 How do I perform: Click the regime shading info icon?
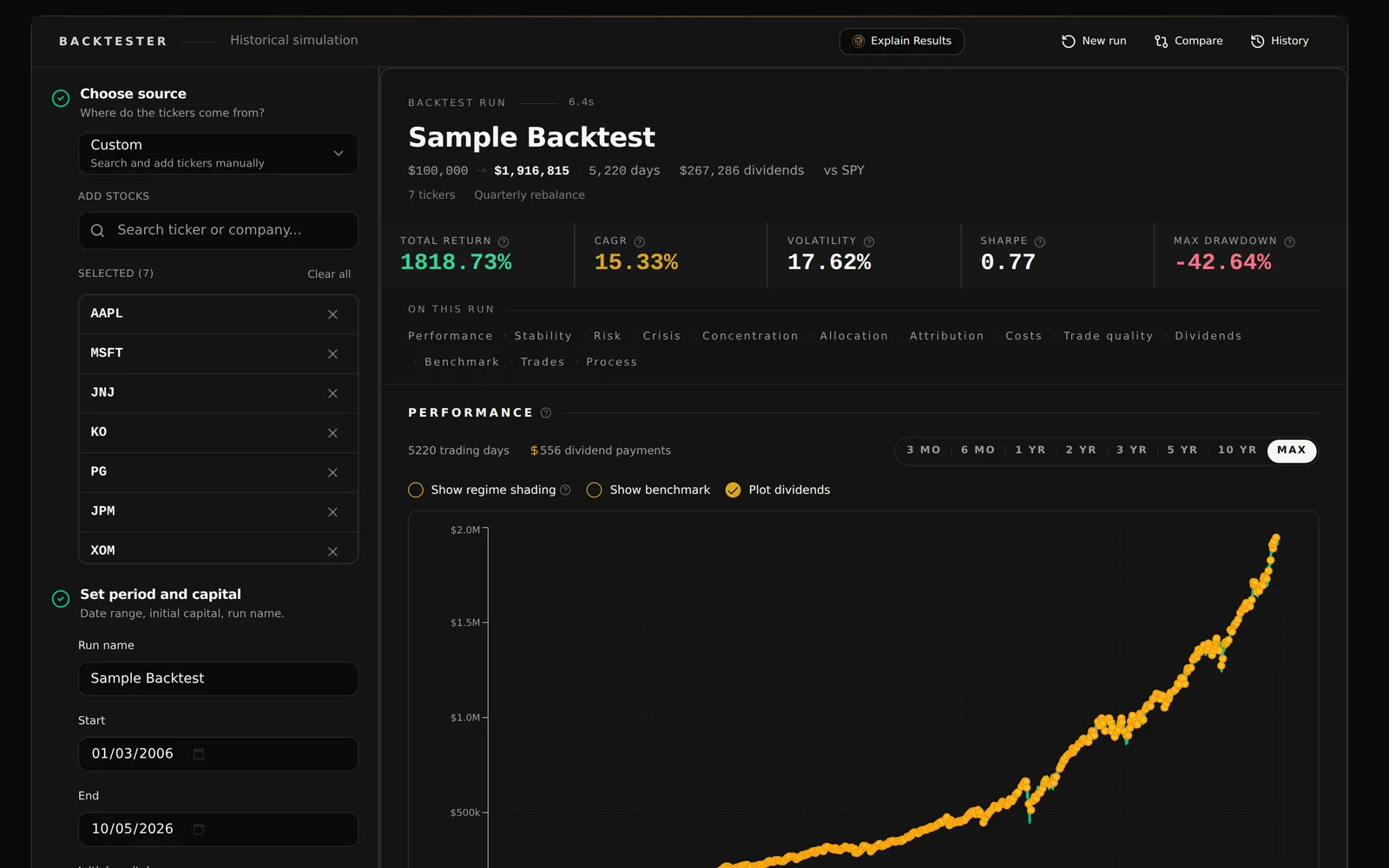tap(565, 490)
